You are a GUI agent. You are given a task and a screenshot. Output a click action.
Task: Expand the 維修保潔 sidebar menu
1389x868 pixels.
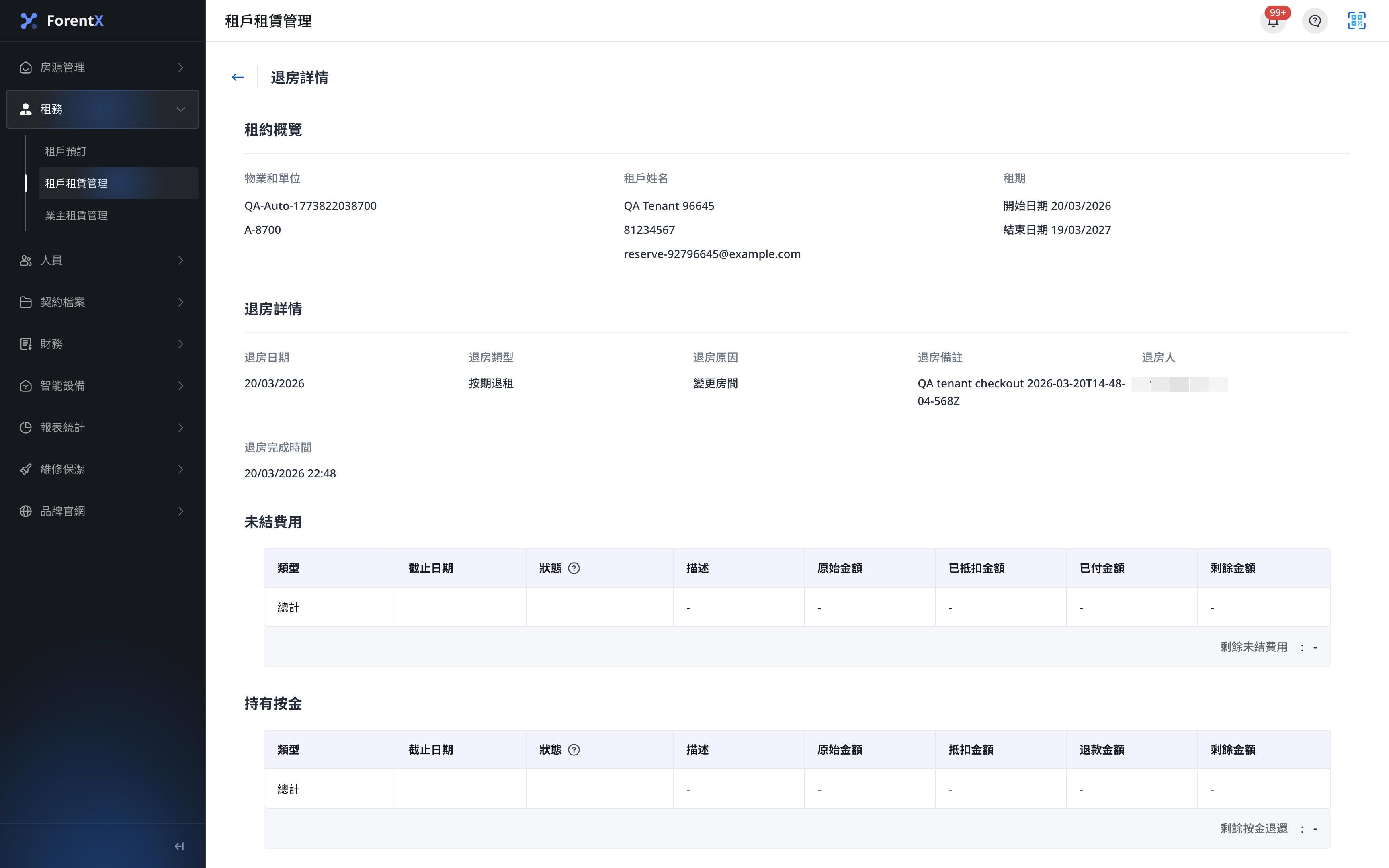102,470
